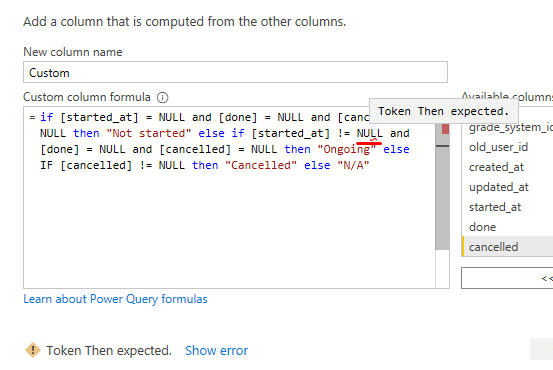Click the "Cancelled" string in the formula

tap(261, 165)
